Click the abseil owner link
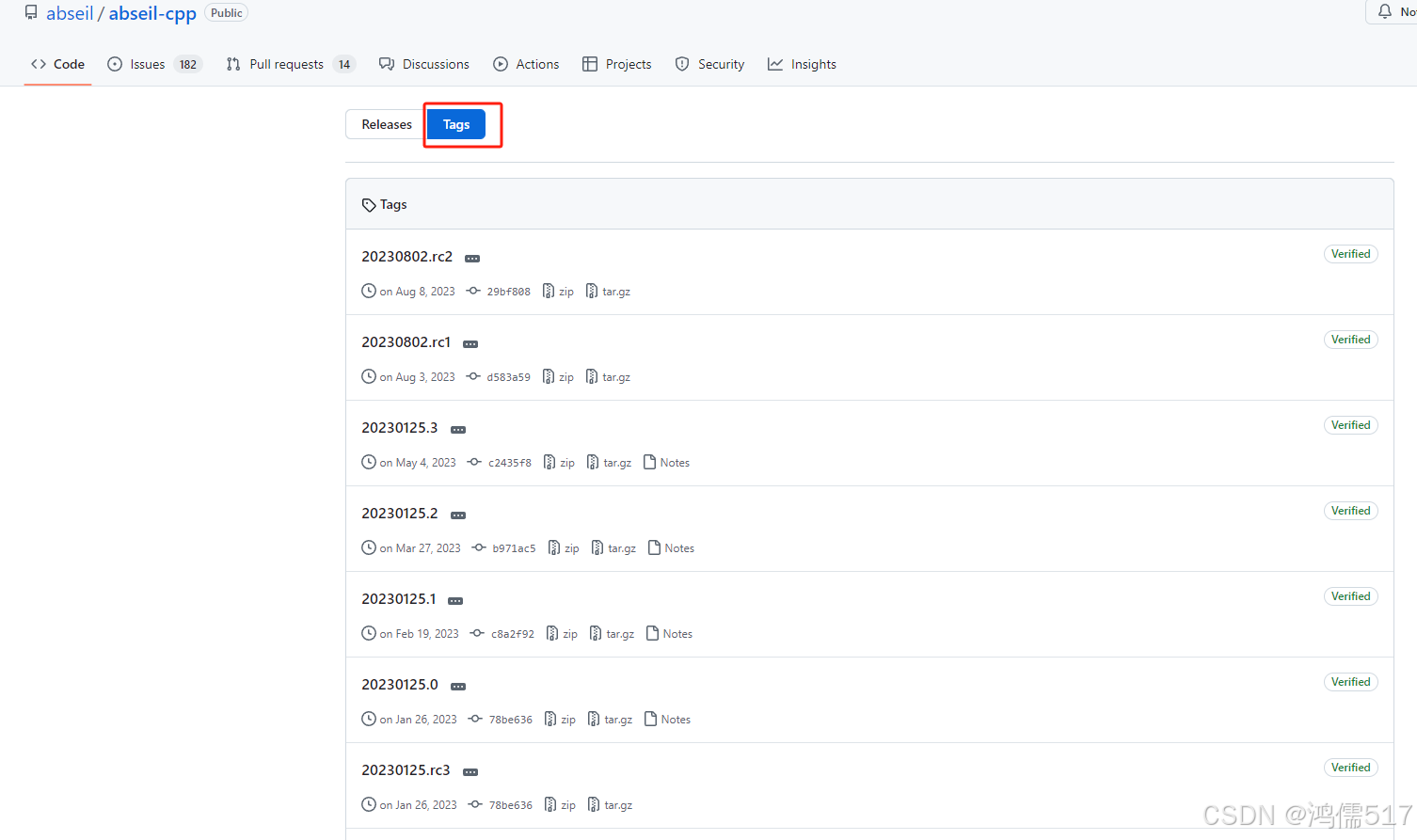Image resolution: width=1417 pixels, height=840 pixels. click(x=70, y=13)
